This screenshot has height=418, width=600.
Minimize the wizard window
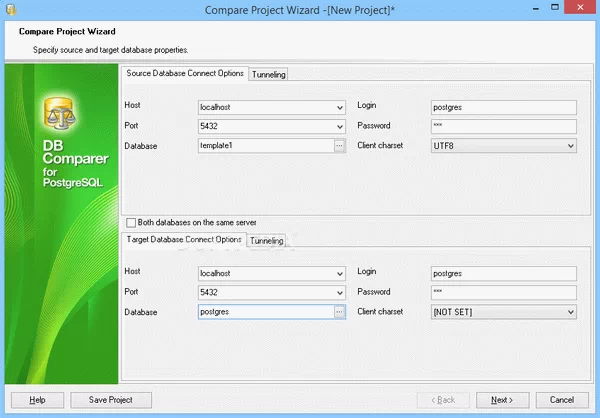coord(536,8)
